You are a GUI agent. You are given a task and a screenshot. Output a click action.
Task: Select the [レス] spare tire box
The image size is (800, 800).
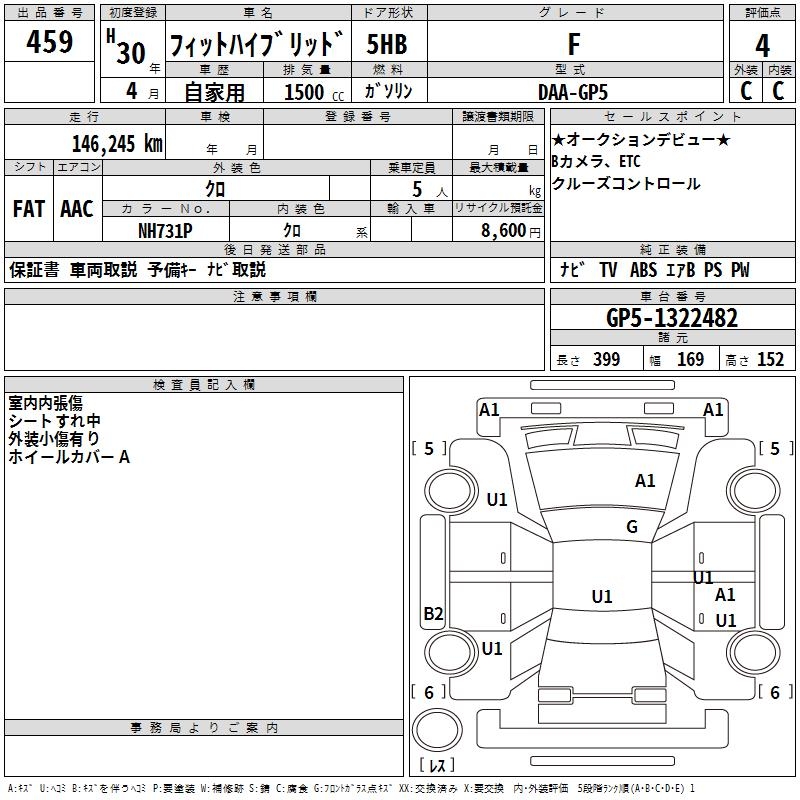(436, 766)
